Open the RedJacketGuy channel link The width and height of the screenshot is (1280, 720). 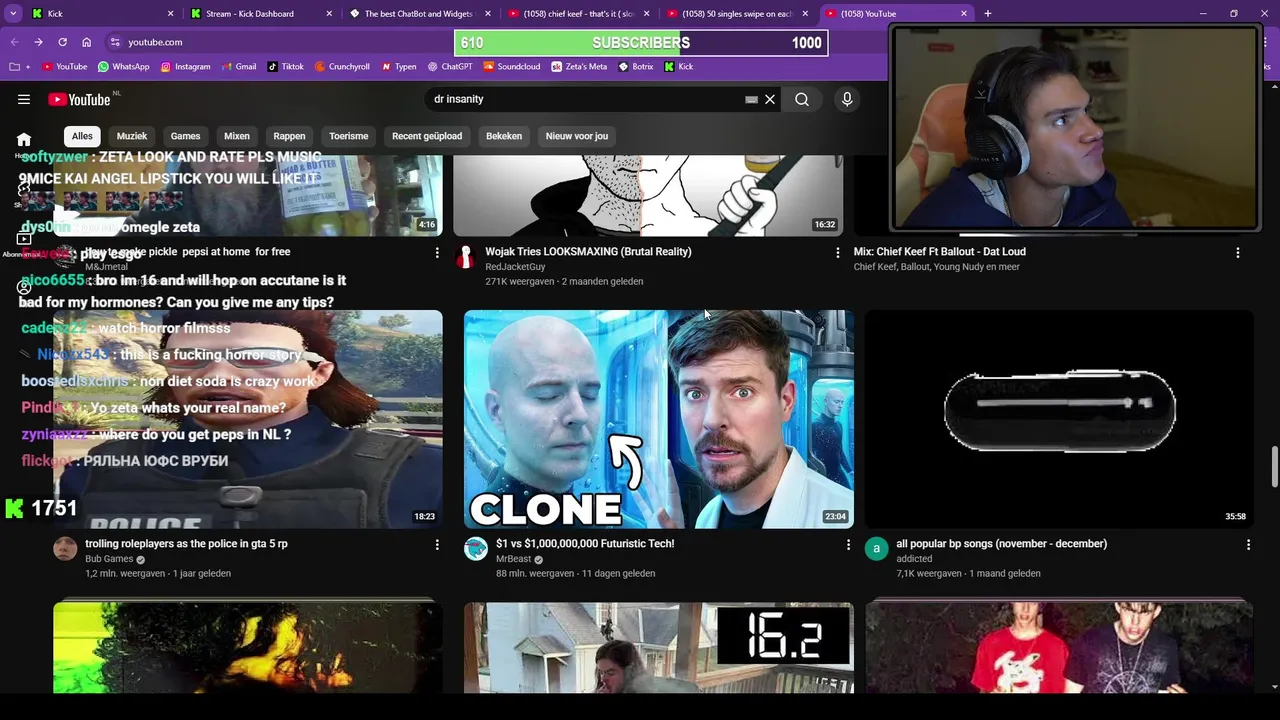(x=515, y=267)
